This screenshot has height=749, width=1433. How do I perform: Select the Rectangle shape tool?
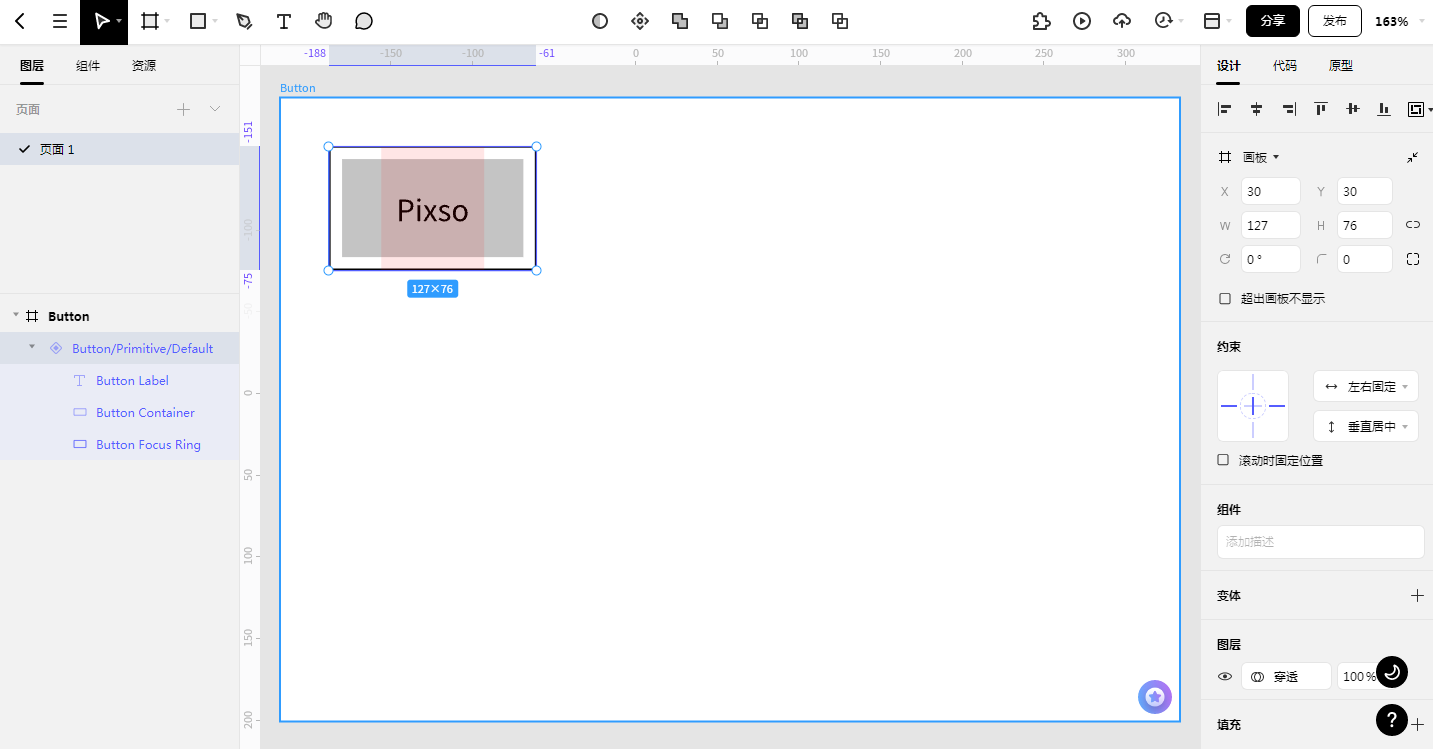(198, 21)
